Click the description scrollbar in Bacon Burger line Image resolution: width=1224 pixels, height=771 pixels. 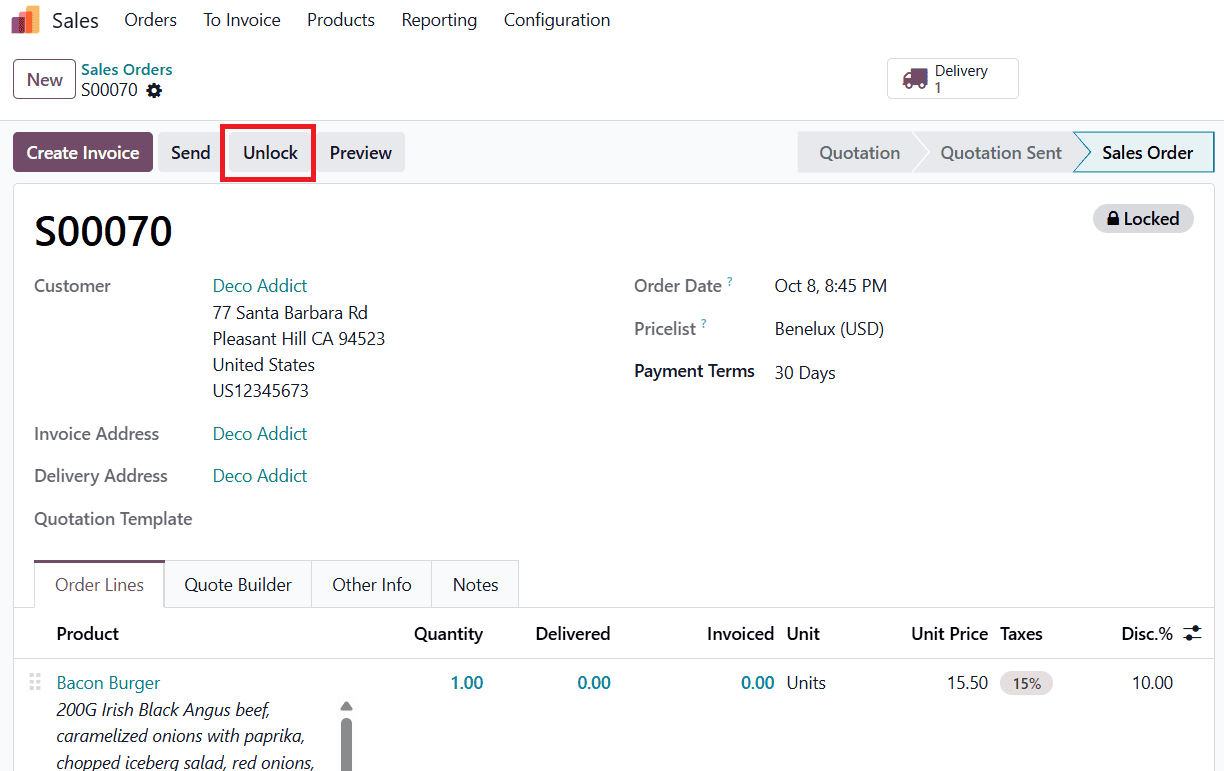tap(346, 740)
